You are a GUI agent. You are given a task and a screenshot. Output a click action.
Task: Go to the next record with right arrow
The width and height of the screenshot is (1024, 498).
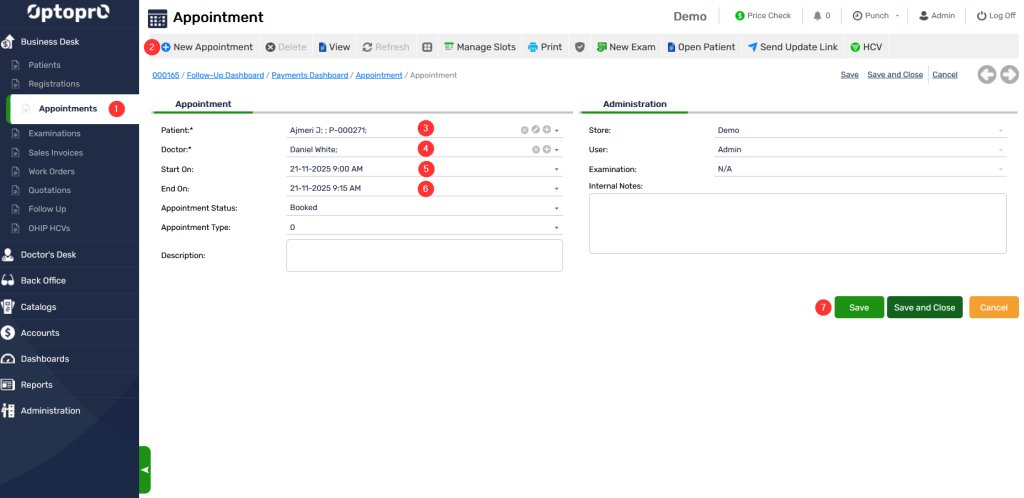(x=1009, y=74)
